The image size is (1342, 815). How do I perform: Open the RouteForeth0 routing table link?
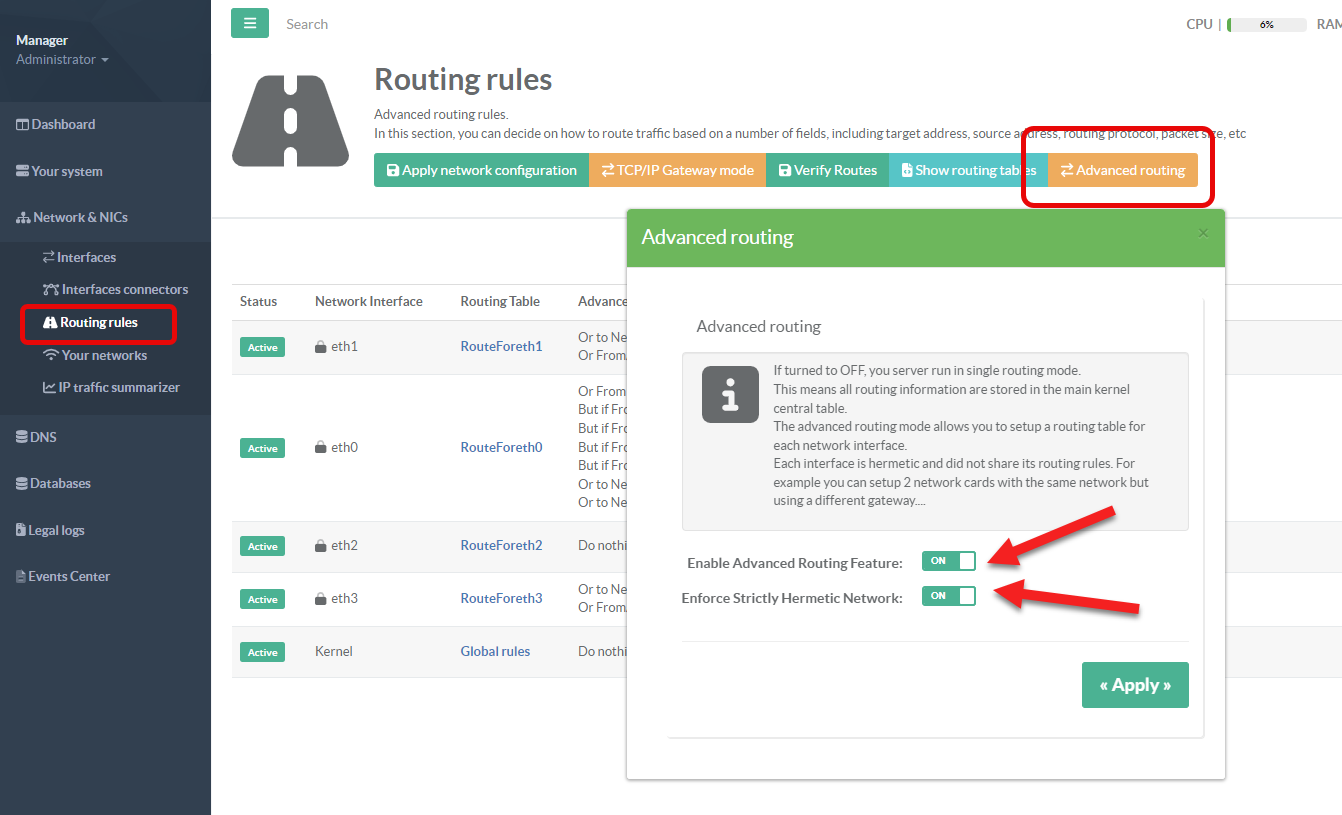coord(501,447)
